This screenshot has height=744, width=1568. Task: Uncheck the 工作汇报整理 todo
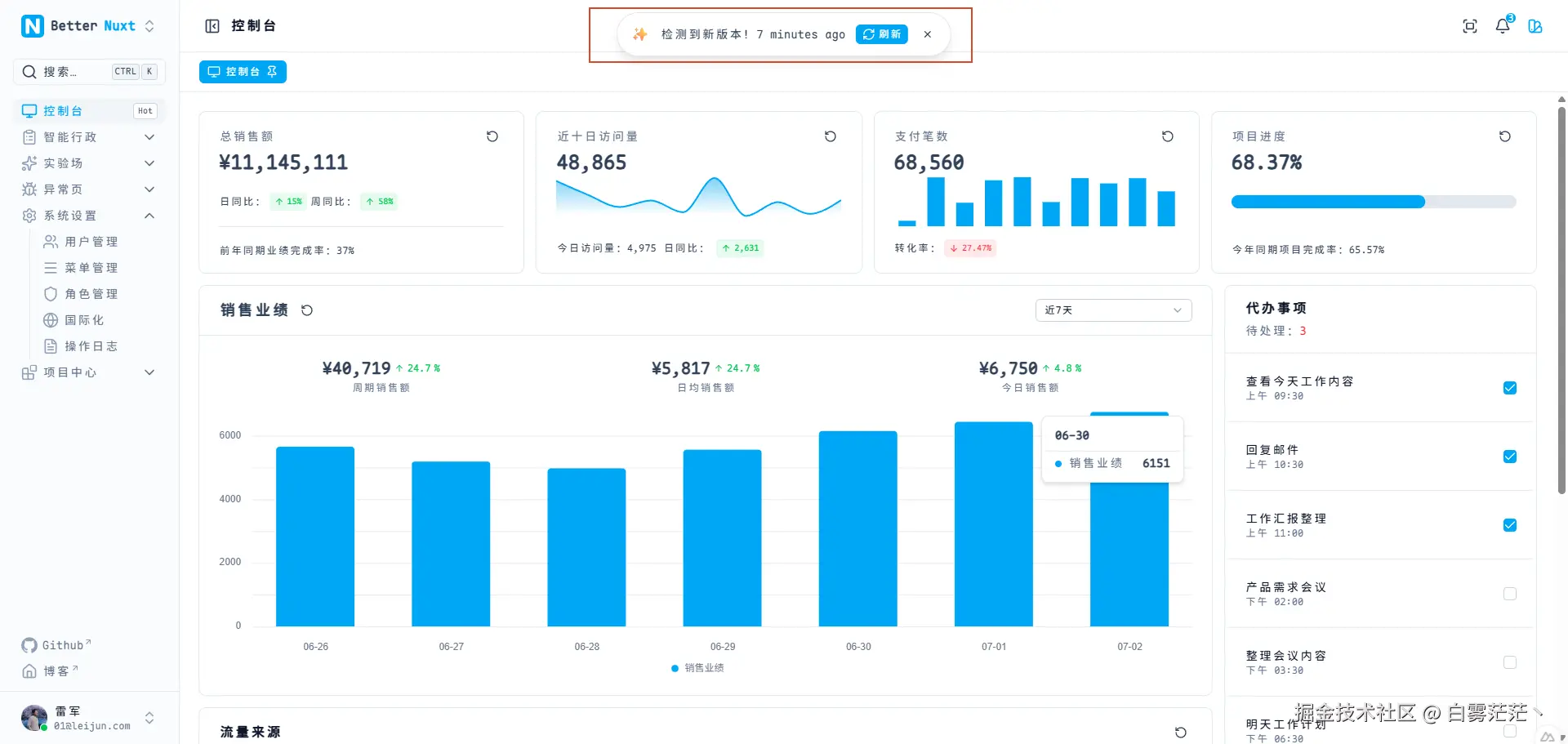click(x=1510, y=525)
